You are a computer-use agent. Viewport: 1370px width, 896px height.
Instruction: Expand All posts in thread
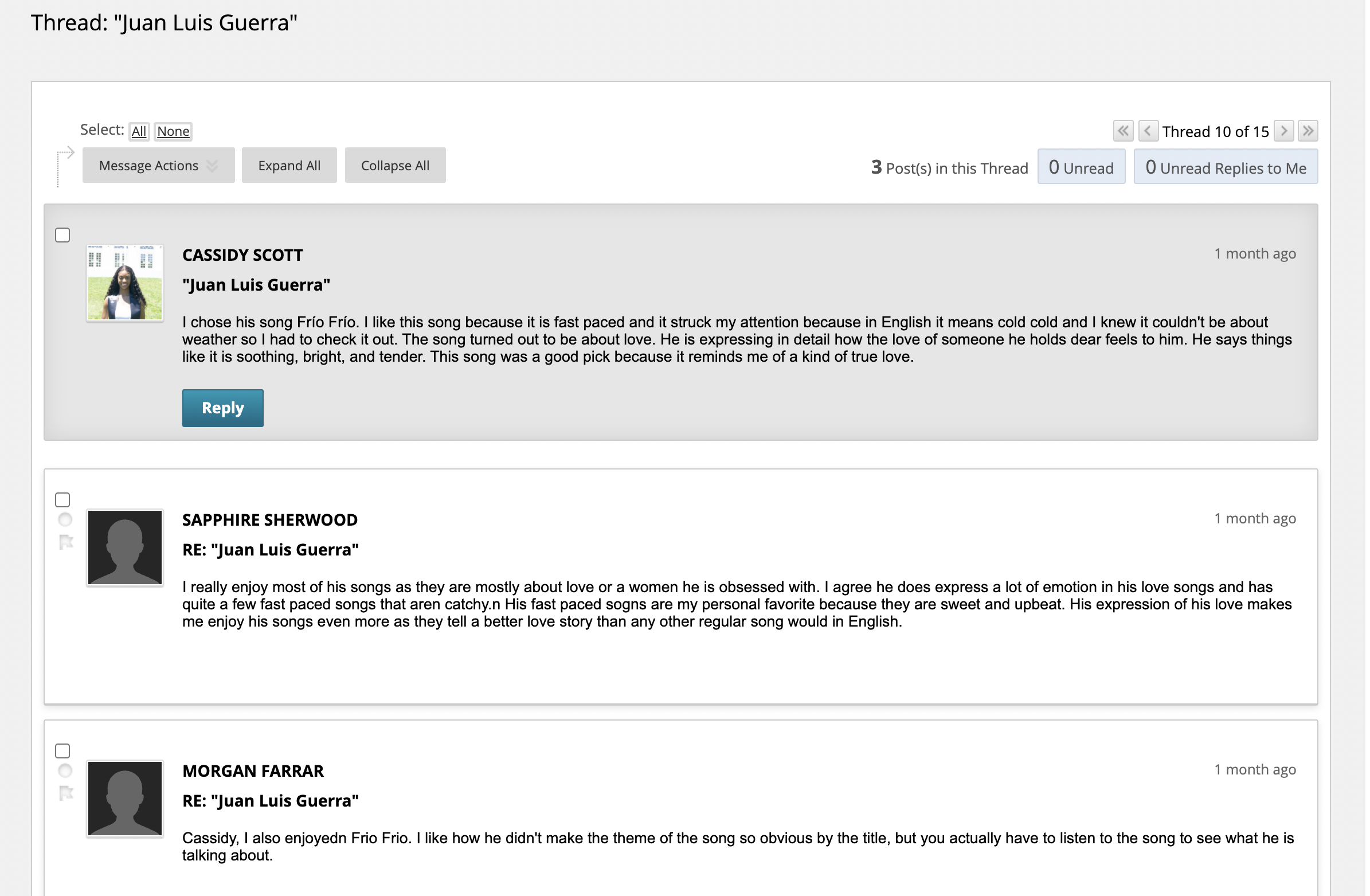coord(289,165)
